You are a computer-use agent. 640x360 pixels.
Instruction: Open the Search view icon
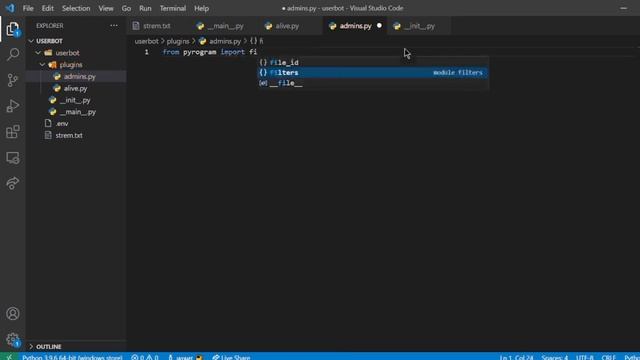point(13,54)
